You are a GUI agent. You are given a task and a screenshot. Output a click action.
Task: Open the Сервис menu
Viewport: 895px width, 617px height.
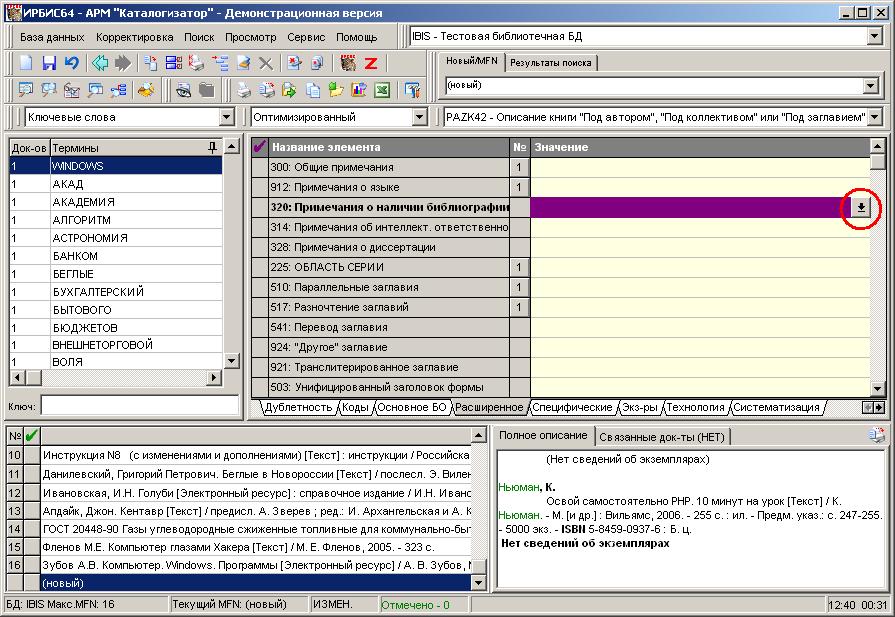tap(306, 37)
